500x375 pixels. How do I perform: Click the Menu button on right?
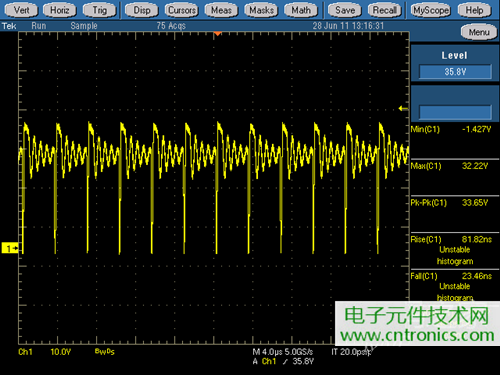479,32
